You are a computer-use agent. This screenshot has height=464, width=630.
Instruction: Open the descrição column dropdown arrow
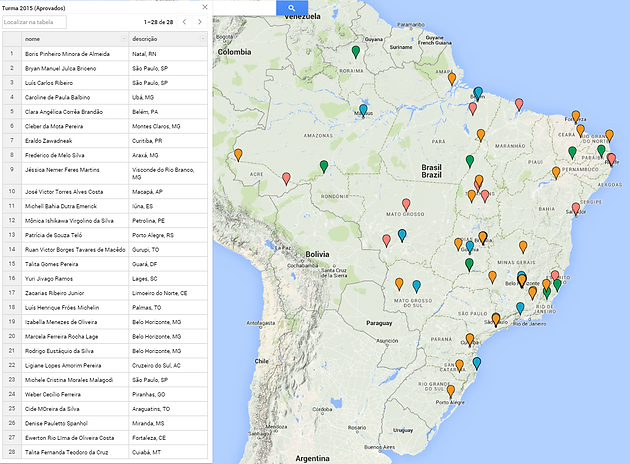pos(202,39)
